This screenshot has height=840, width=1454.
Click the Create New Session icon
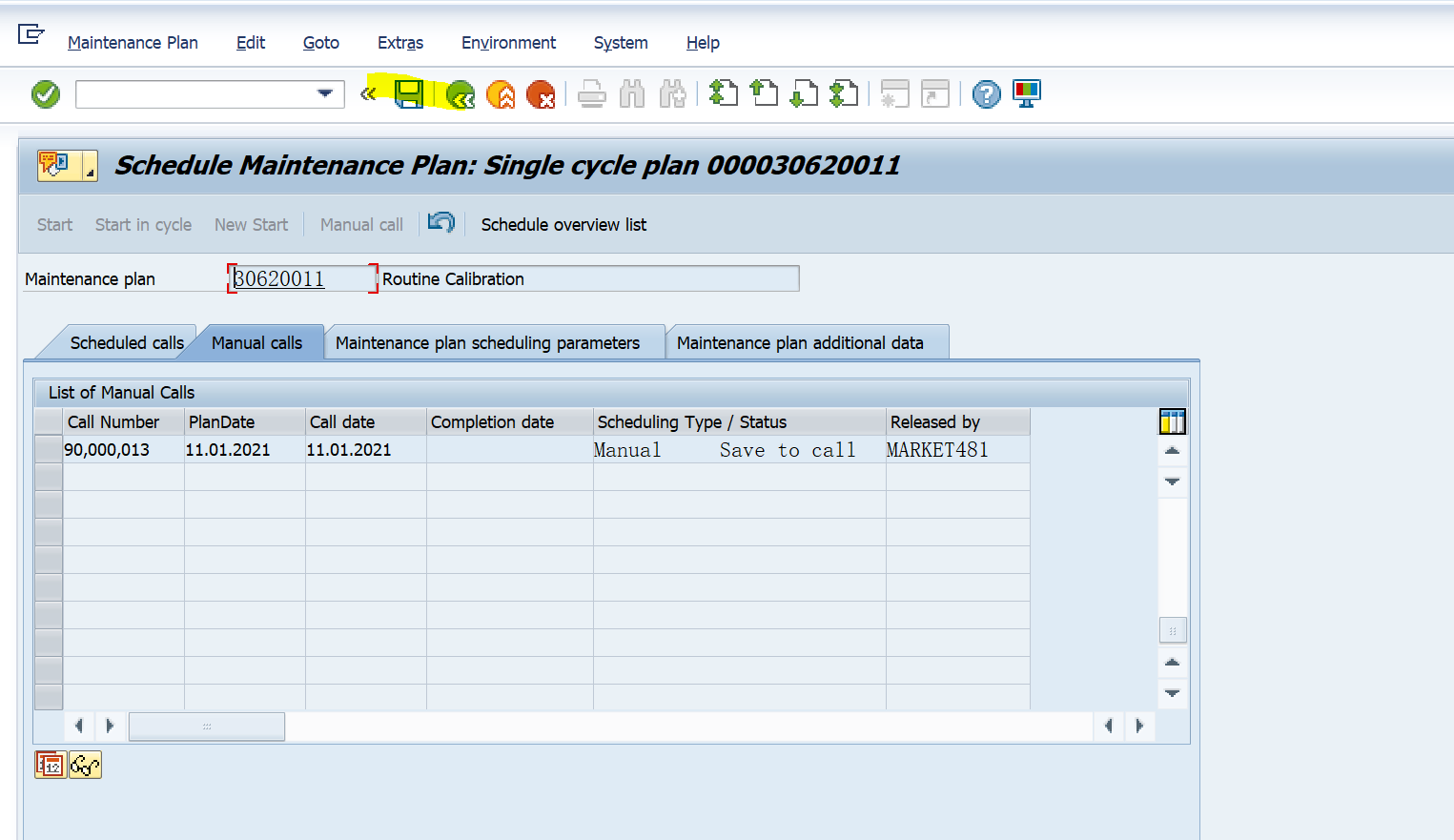pos(894,93)
